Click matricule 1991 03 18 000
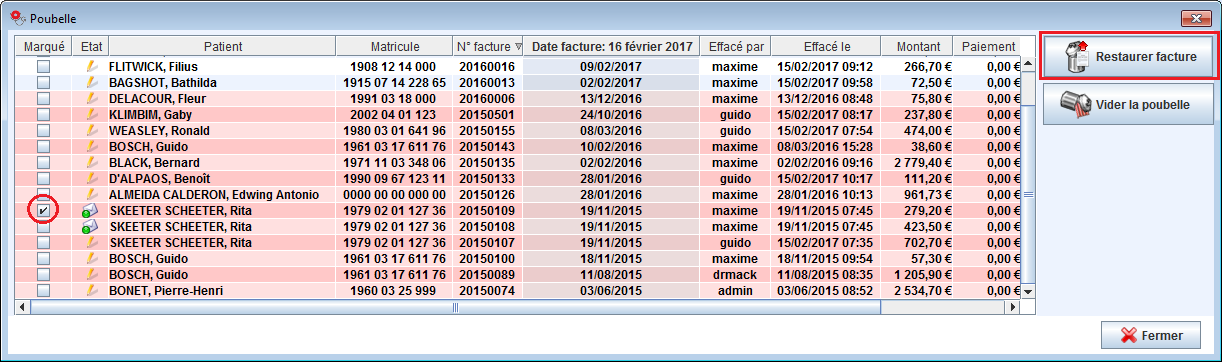Image resolution: width=1222 pixels, height=362 pixels. pyautogui.click(x=389, y=98)
